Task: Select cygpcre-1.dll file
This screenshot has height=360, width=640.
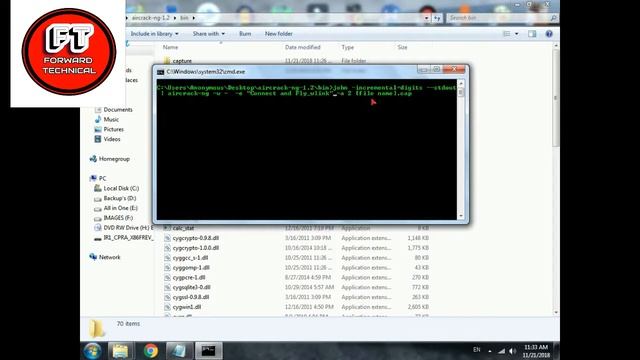Action: (189, 278)
